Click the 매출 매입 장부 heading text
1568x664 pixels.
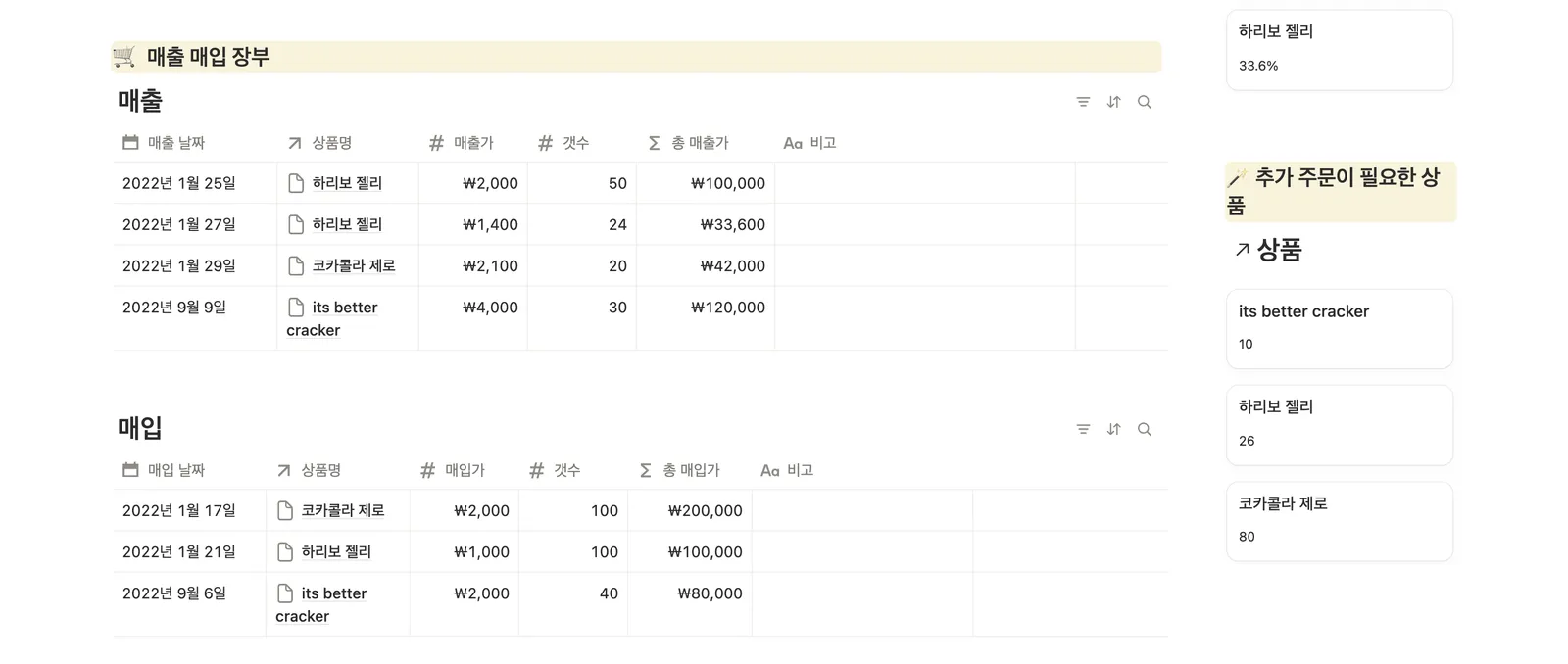coord(209,57)
